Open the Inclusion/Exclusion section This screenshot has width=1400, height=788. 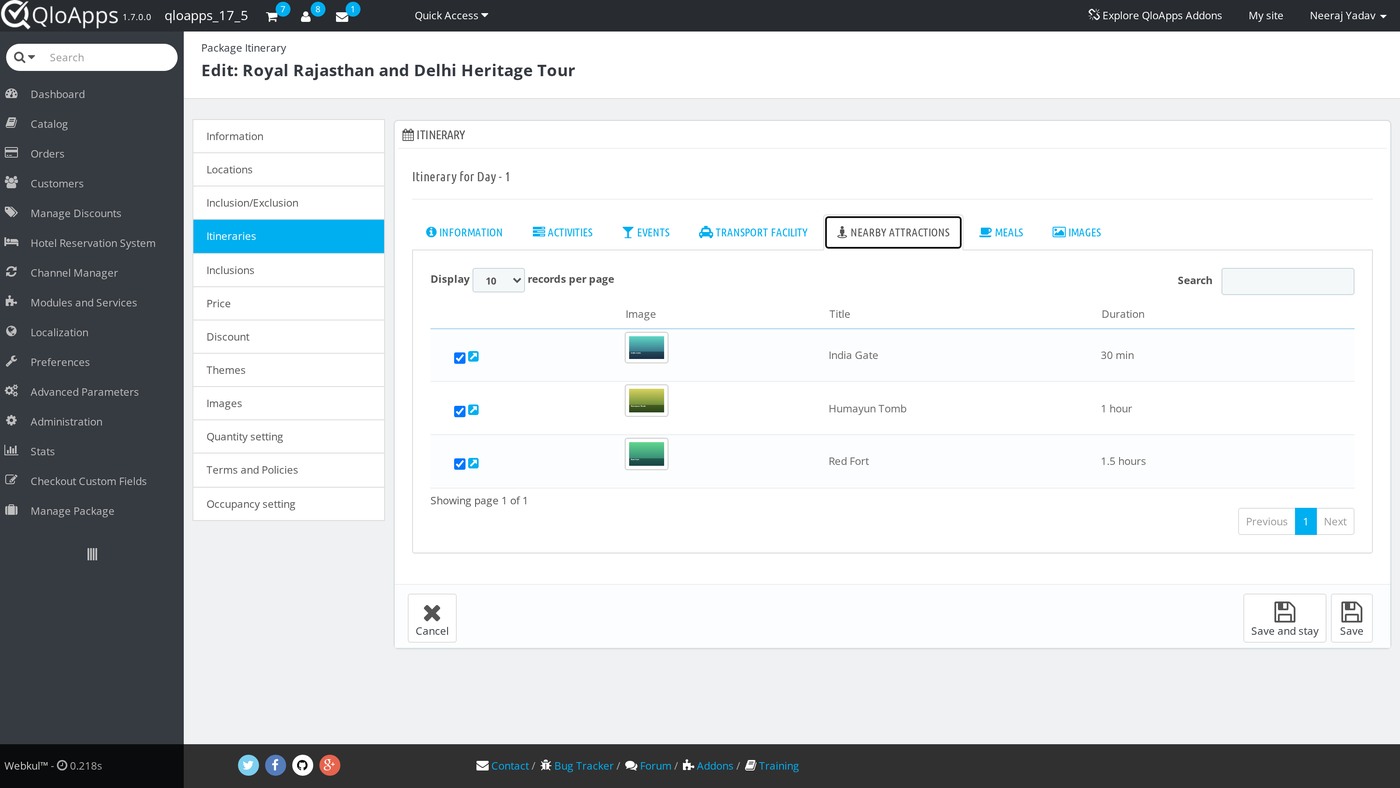pyautogui.click(x=289, y=203)
